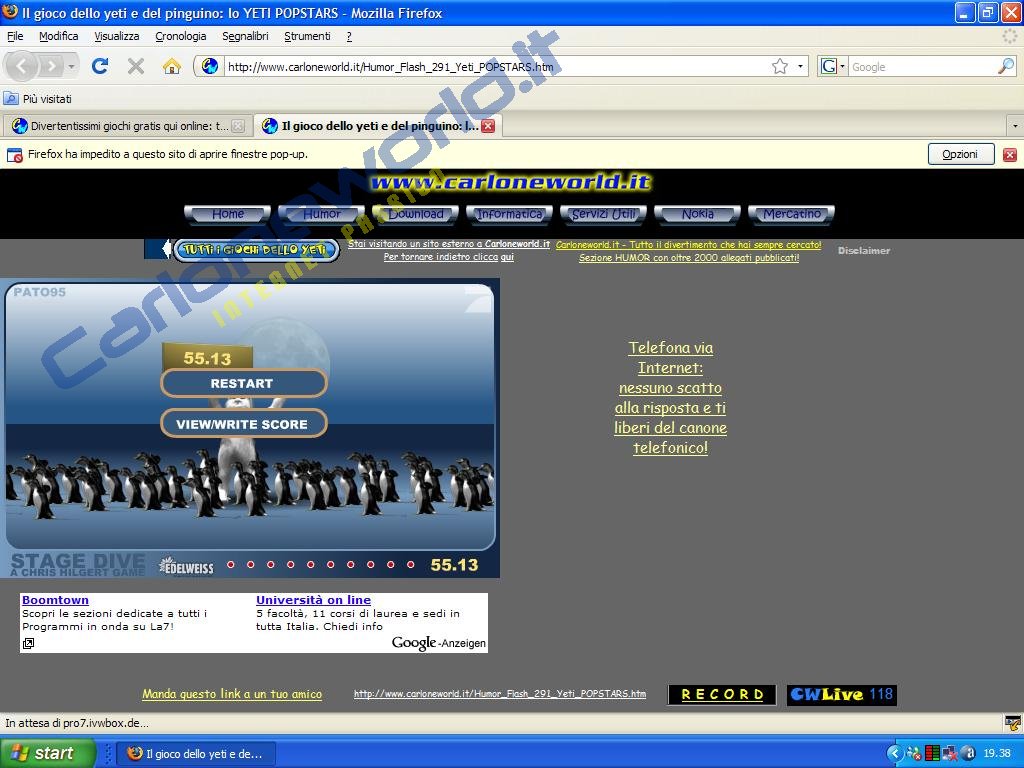Screen dimensions: 1024x768
Task: Open the Visualizza menu
Action: (117, 37)
